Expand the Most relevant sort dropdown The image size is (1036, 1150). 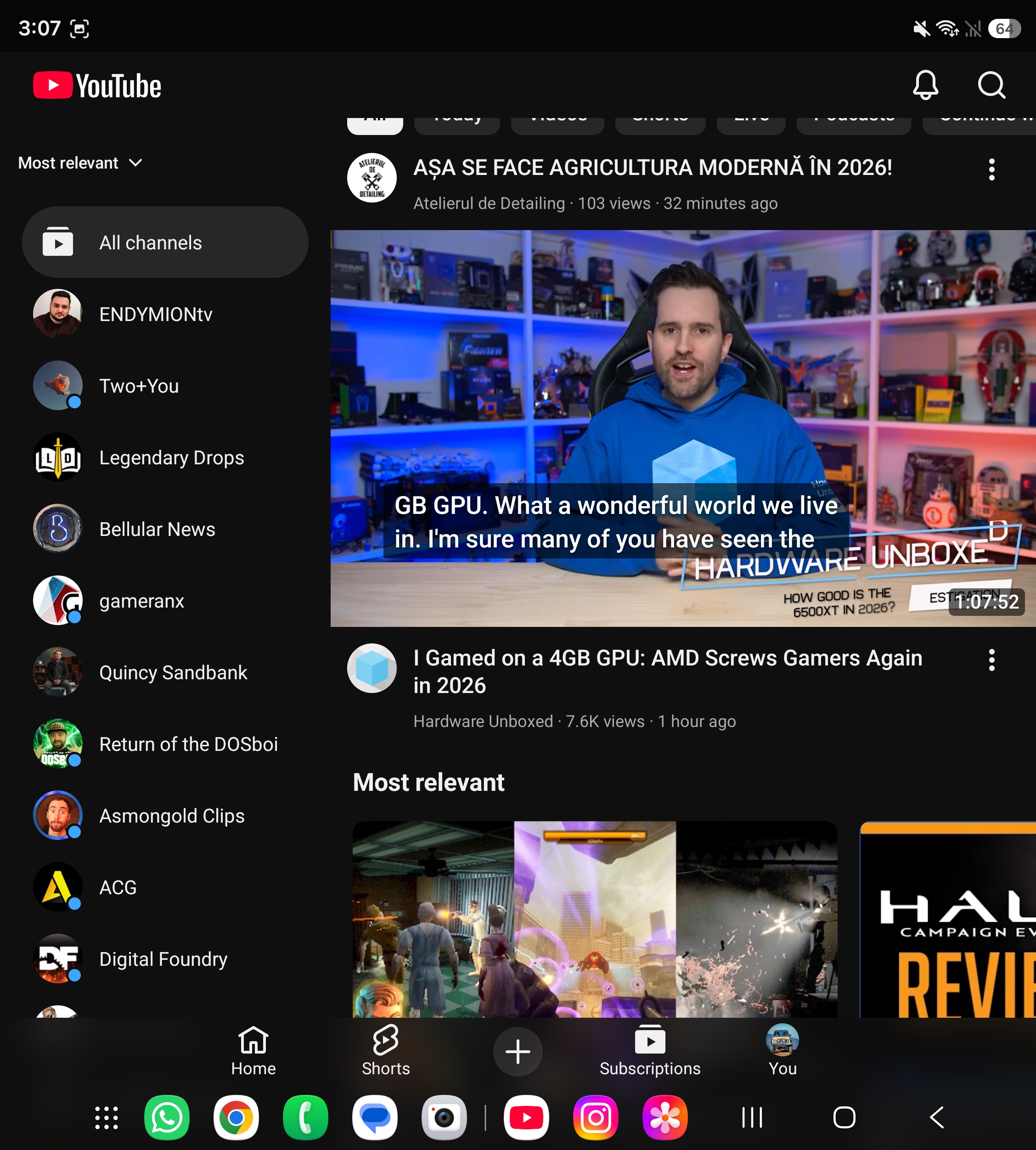[x=80, y=163]
